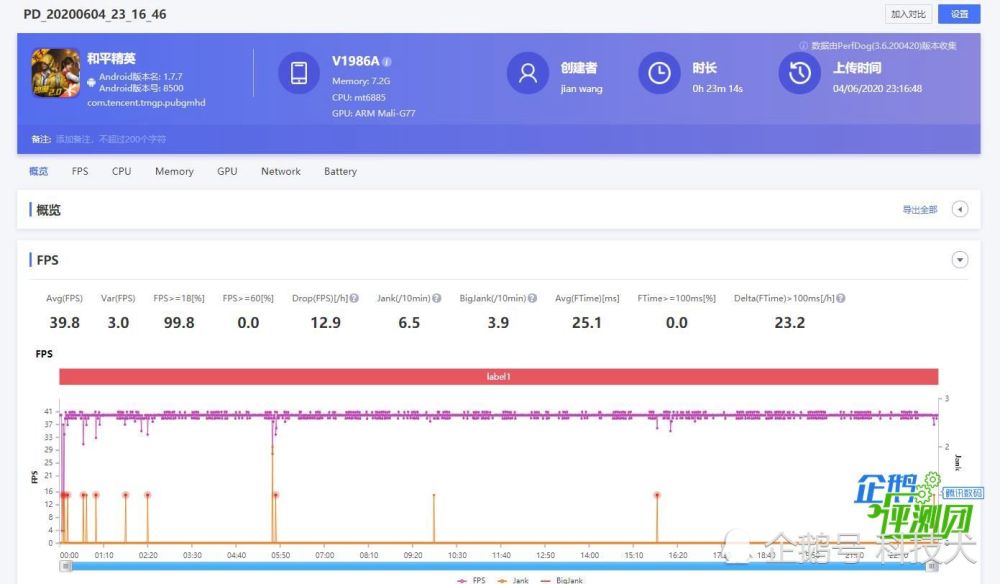Open help icon beside BigJank(/10min)
This screenshot has width=1000, height=584.
click(532, 298)
